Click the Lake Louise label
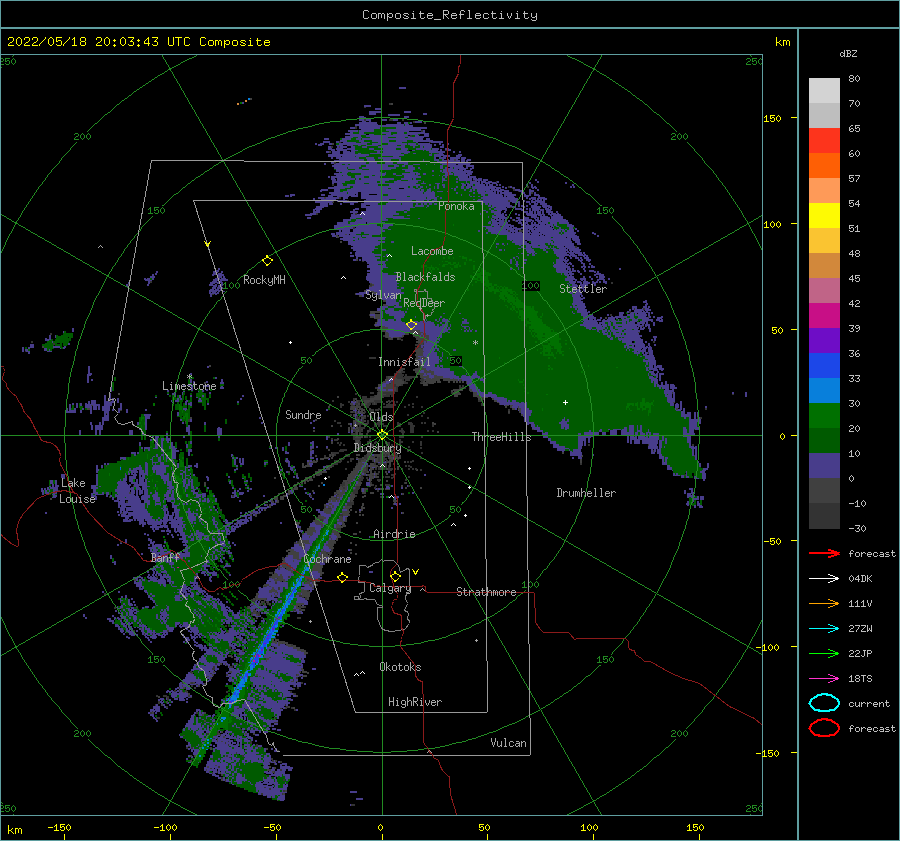This screenshot has height=841, width=900. (77, 491)
